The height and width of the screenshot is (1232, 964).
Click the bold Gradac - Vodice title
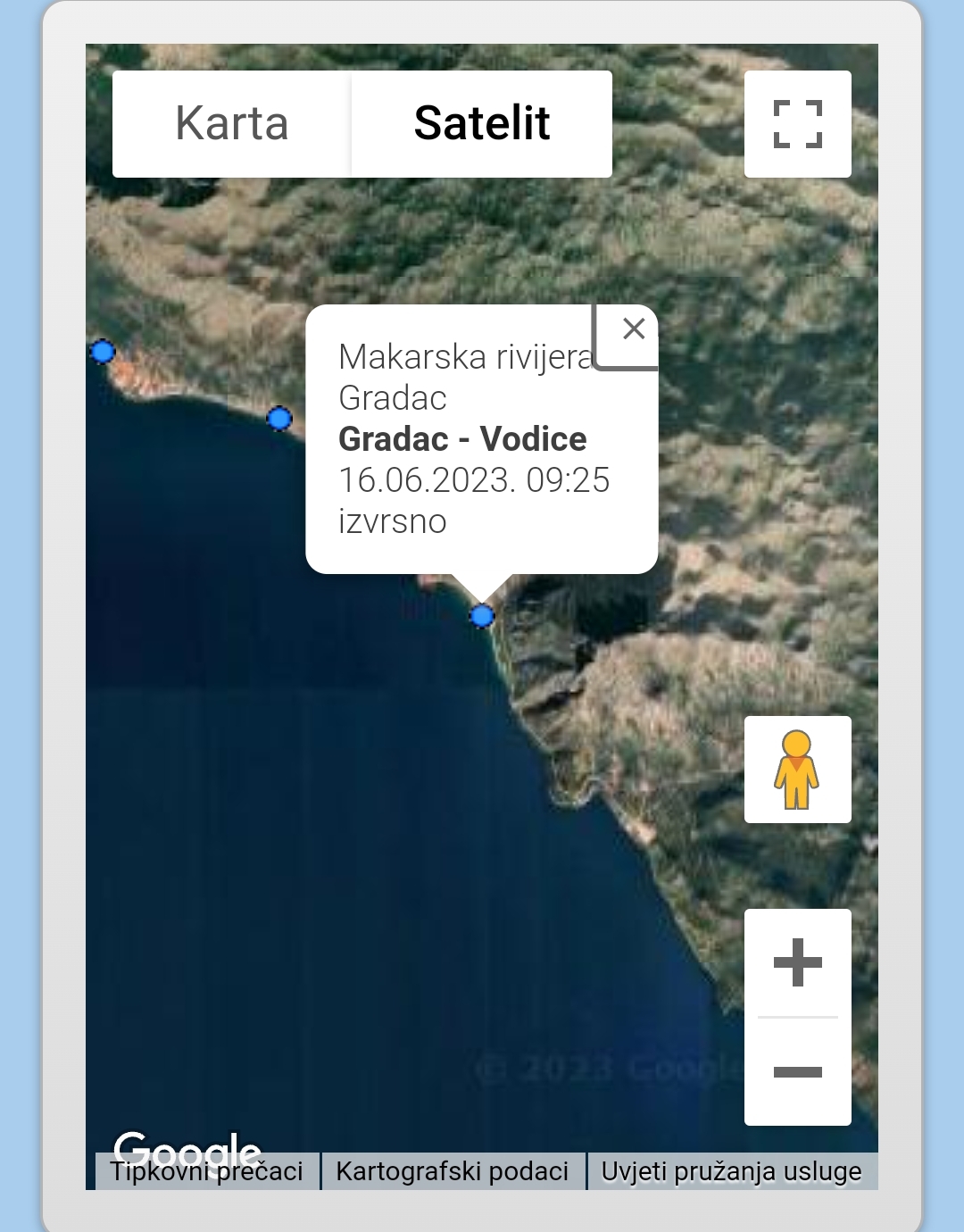click(x=462, y=439)
